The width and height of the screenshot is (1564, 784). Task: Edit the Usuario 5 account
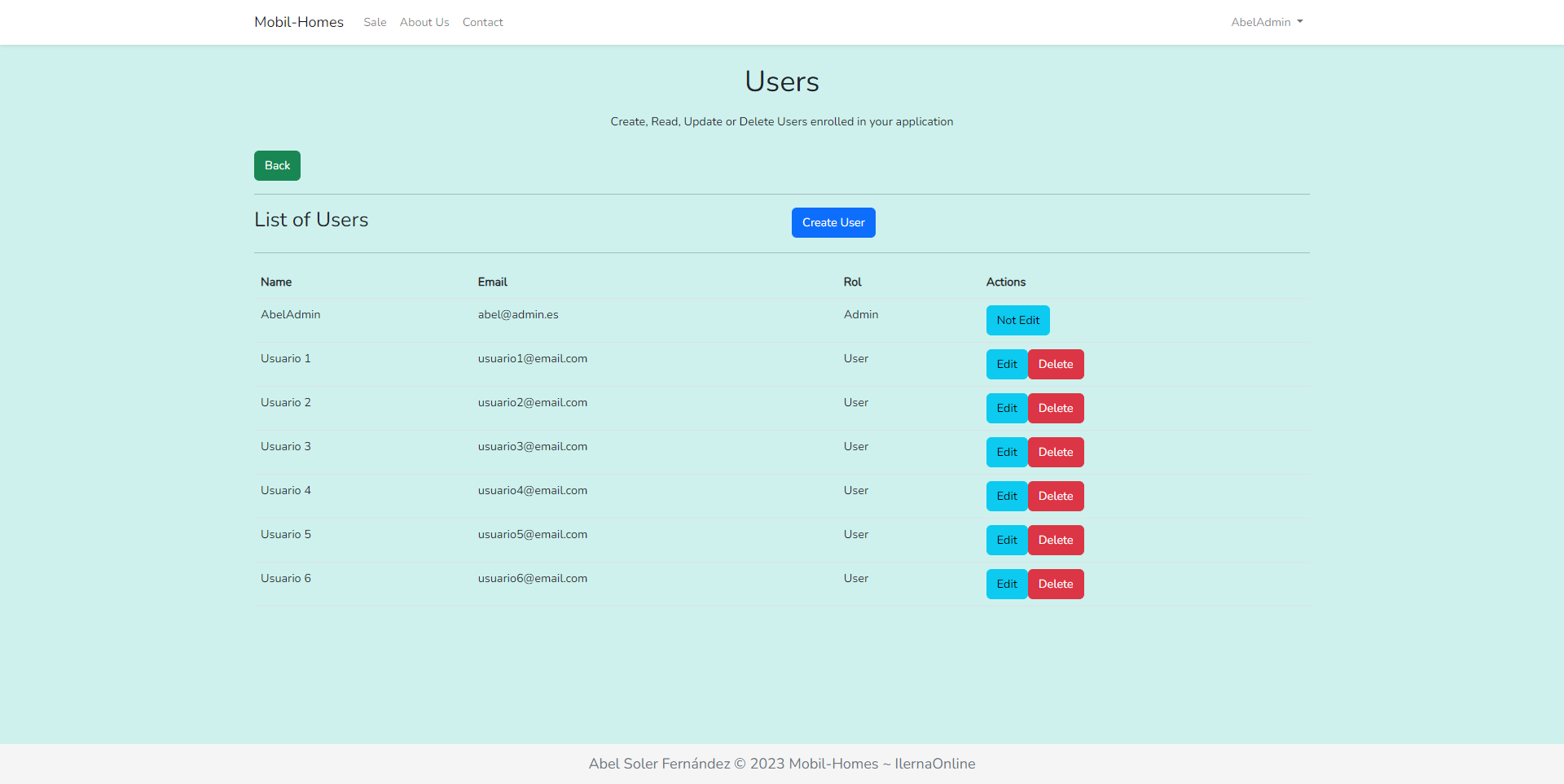(x=1007, y=540)
